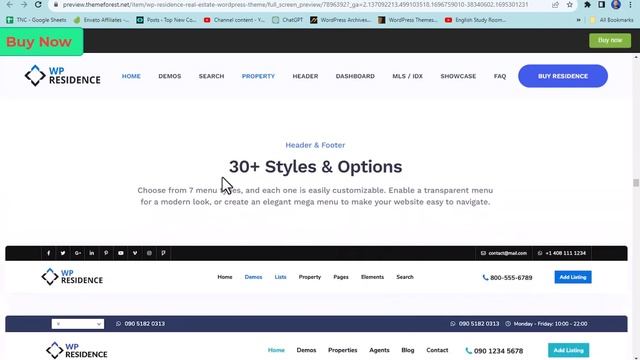The height and width of the screenshot is (360, 640).
Task: Click the Pinterest icon after LinkedIn
Action: (106, 253)
